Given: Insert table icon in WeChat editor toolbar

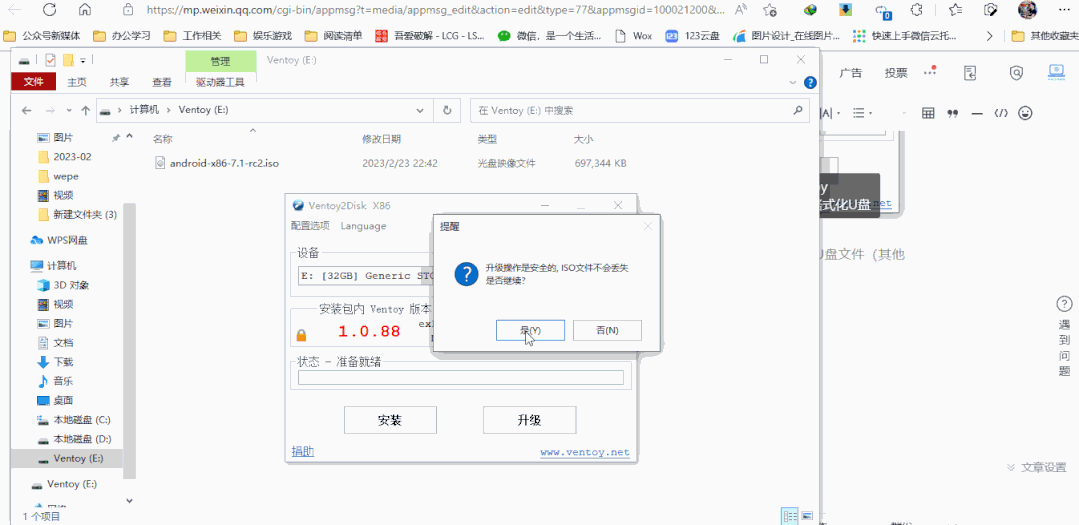Looking at the screenshot, I should pyautogui.click(x=928, y=113).
